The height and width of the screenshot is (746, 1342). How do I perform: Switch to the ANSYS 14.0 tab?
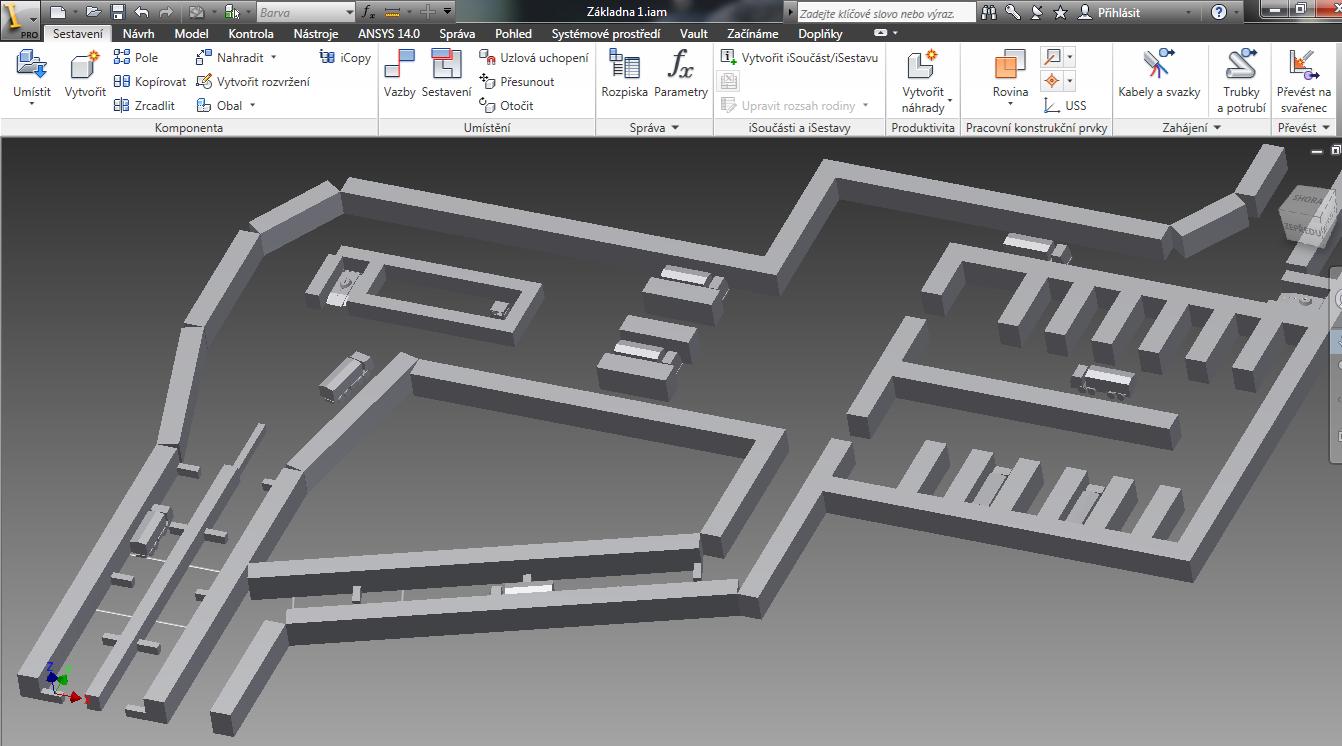click(x=389, y=34)
